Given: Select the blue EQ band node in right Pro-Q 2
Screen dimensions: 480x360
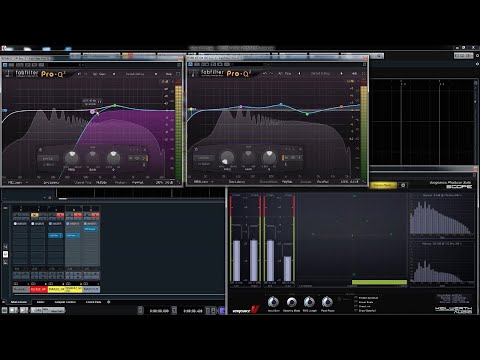Looking at the screenshot, I should click(281, 104).
